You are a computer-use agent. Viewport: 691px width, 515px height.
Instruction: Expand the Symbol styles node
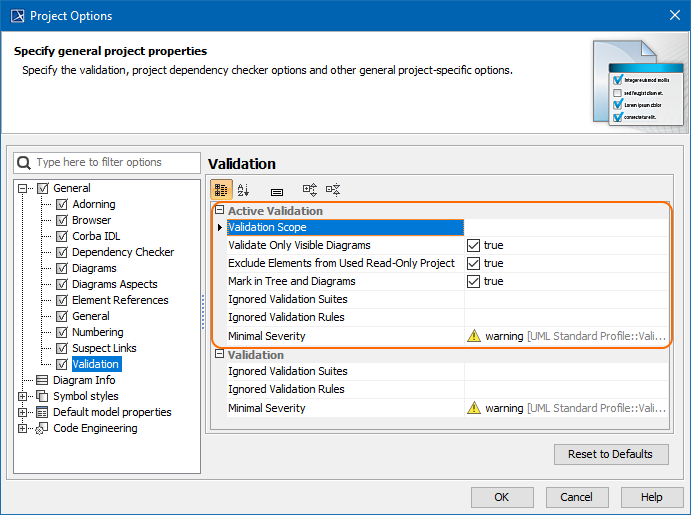tap(24, 396)
